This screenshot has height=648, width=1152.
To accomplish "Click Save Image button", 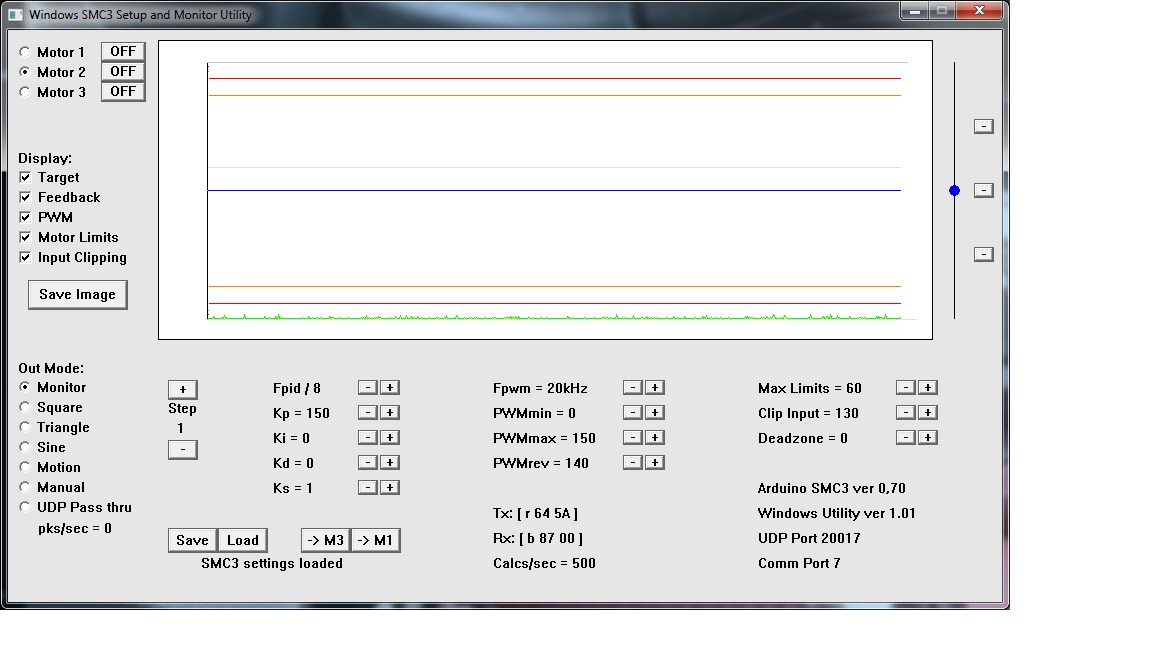I will (x=77, y=294).
